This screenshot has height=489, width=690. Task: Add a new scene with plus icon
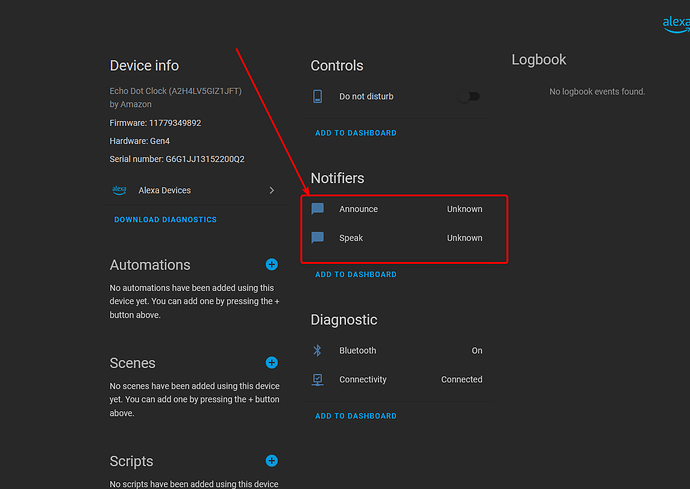tap(272, 363)
